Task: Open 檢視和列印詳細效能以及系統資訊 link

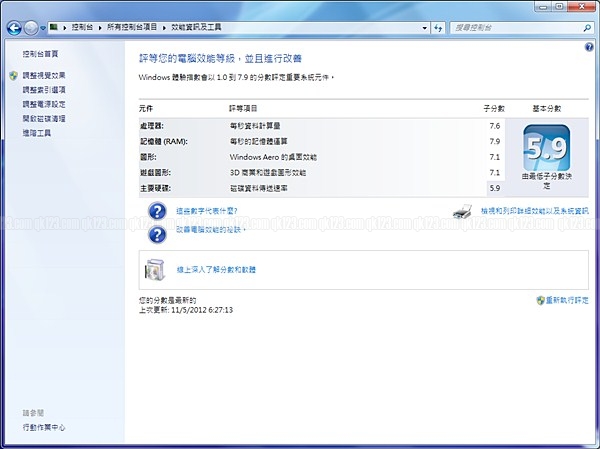Action: pyautogui.click(x=535, y=211)
